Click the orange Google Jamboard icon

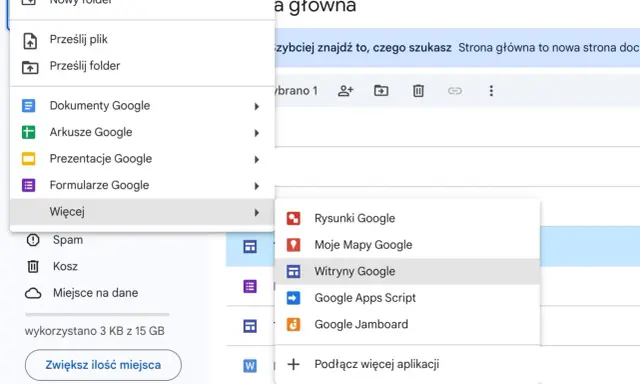coord(293,324)
